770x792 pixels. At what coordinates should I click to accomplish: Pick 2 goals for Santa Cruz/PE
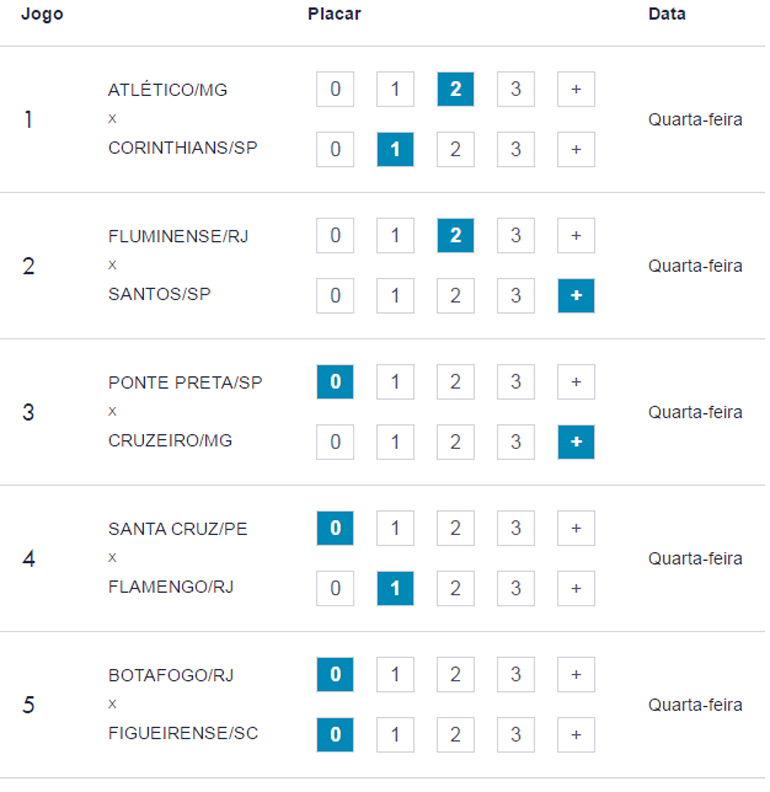(455, 529)
